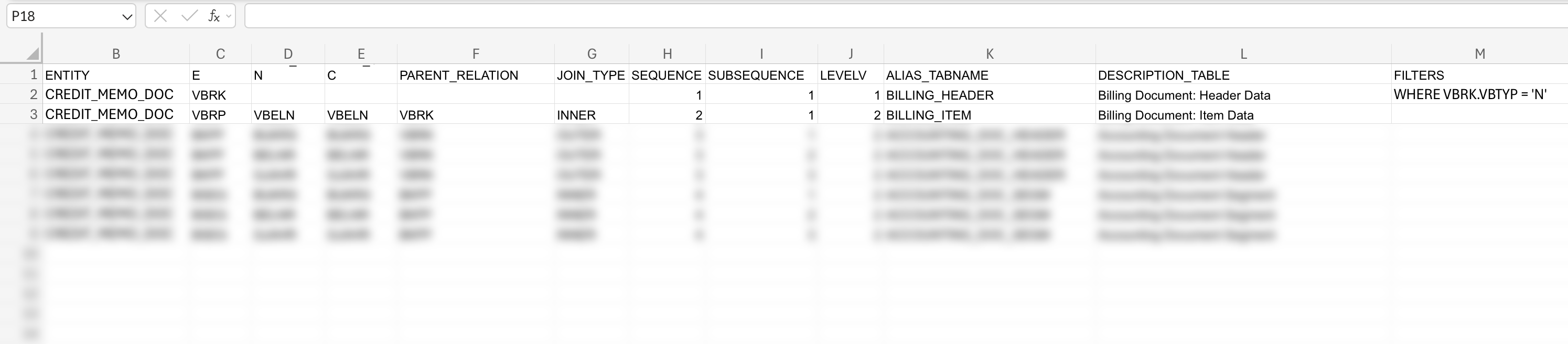Screen dimensions: 1568x344
Task: Select the entire column B header
Action: [116, 53]
